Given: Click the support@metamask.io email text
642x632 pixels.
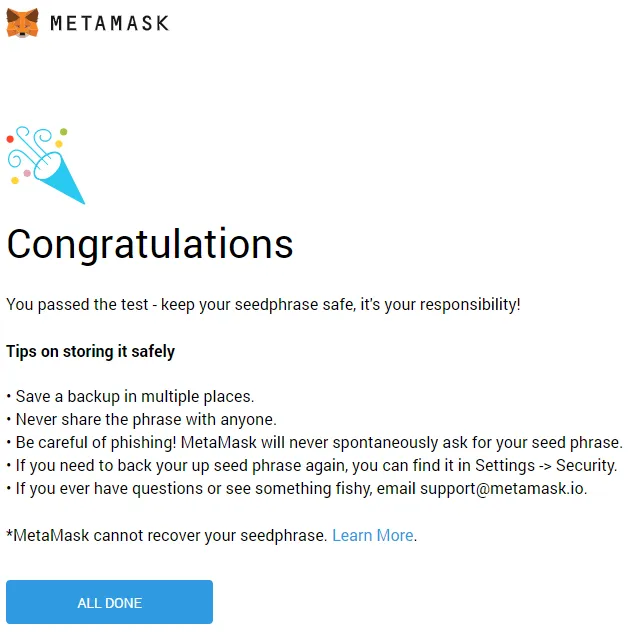Looking at the screenshot, I should pos(502,489).
